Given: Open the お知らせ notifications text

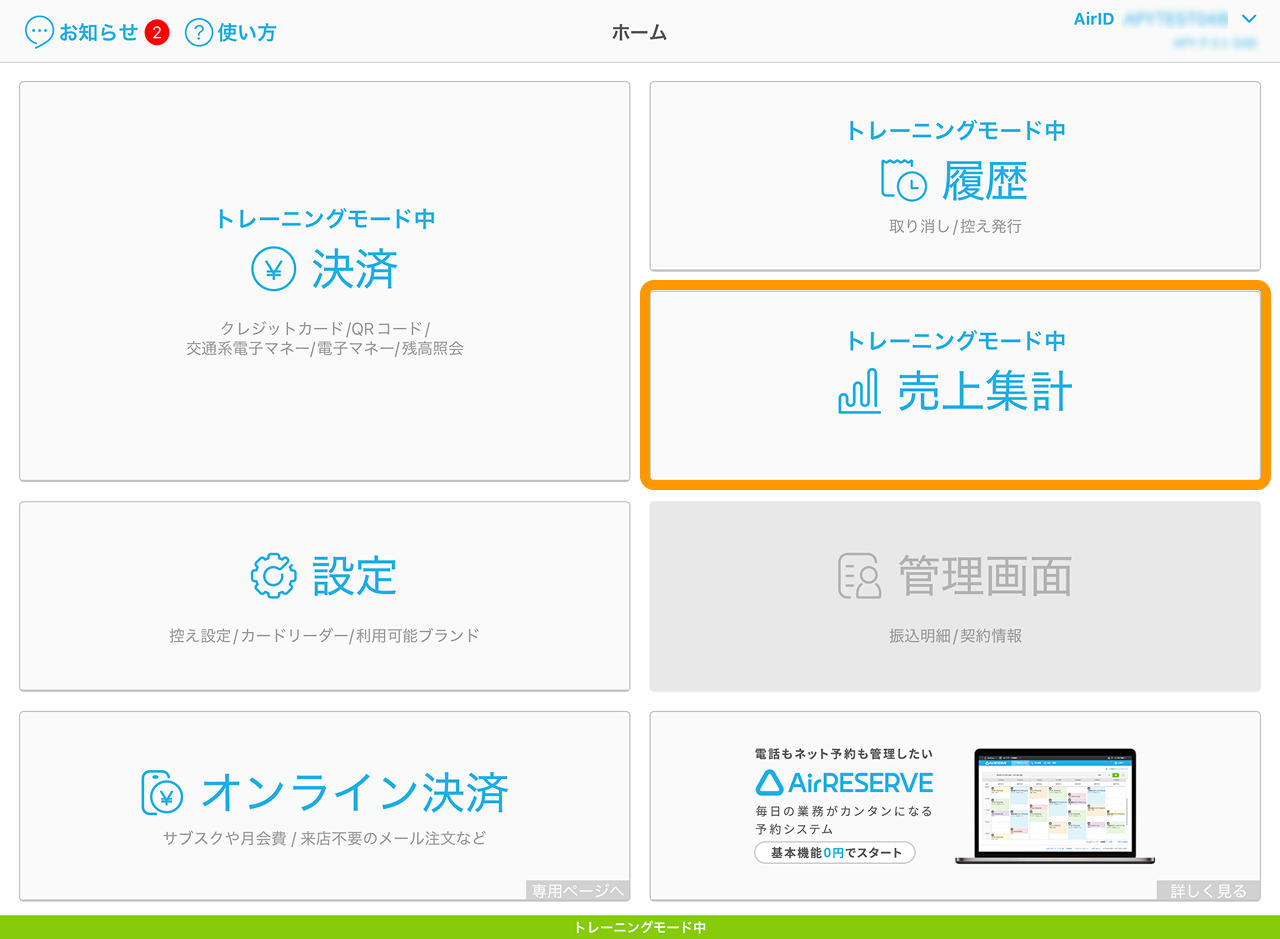Looking at the screenshot, I should [x=98, y=32].
